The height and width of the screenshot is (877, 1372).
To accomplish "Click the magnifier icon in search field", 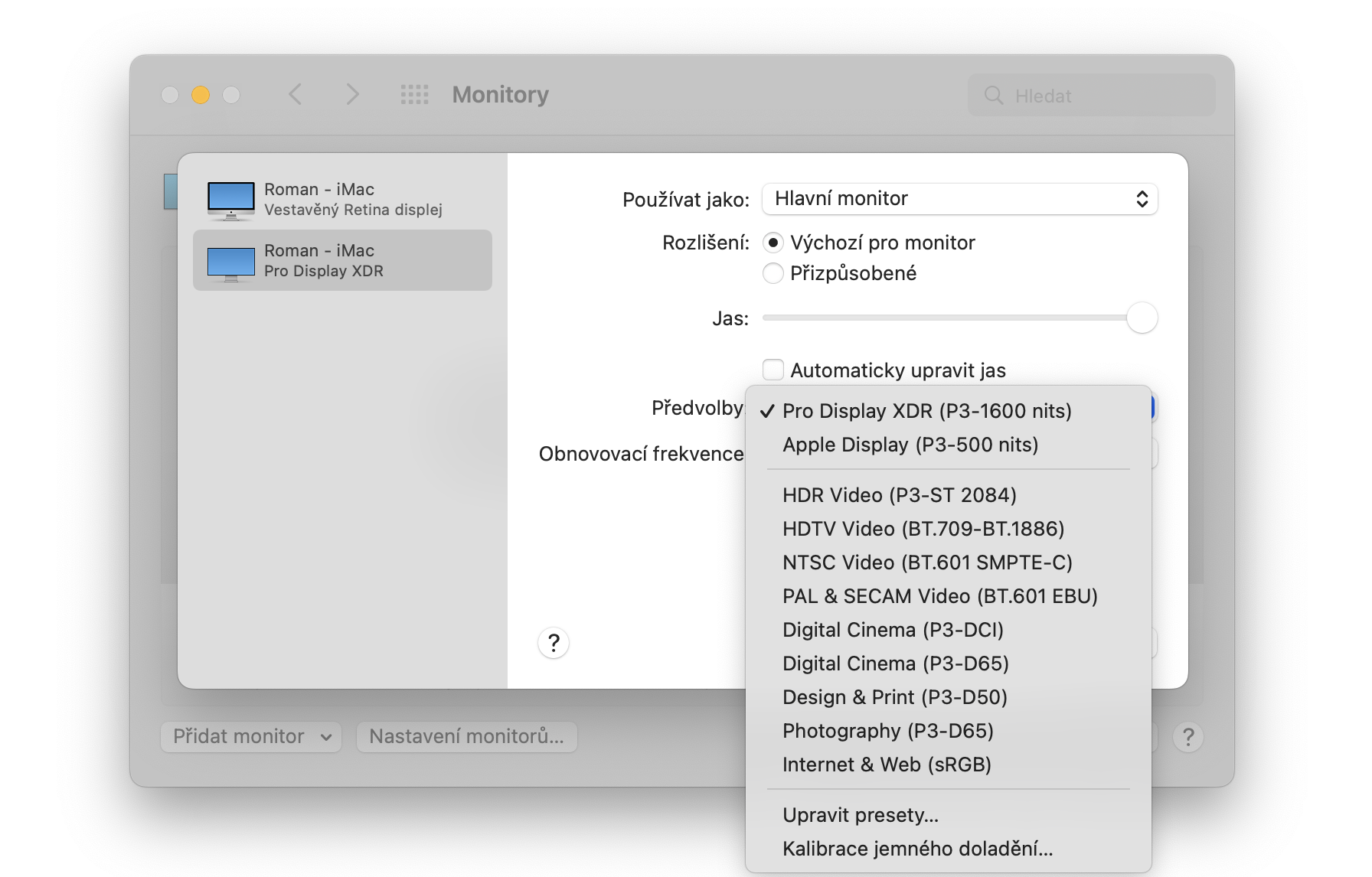I will [994, 96].
